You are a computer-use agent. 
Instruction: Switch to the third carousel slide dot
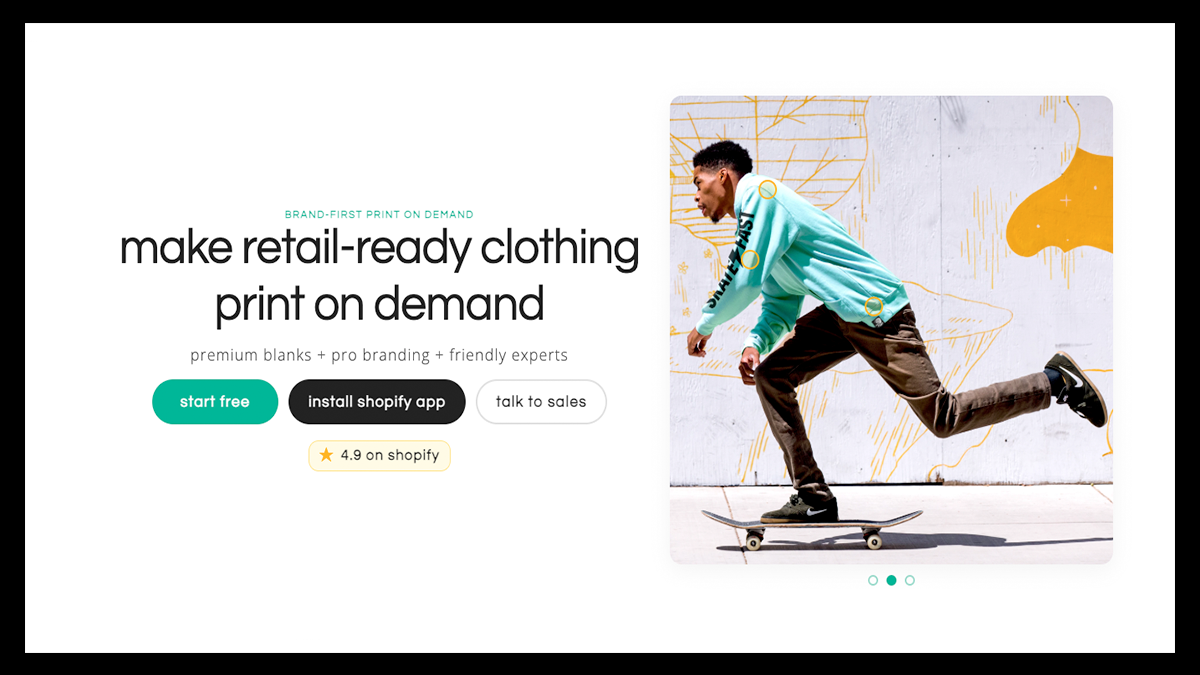click(909, 580)
